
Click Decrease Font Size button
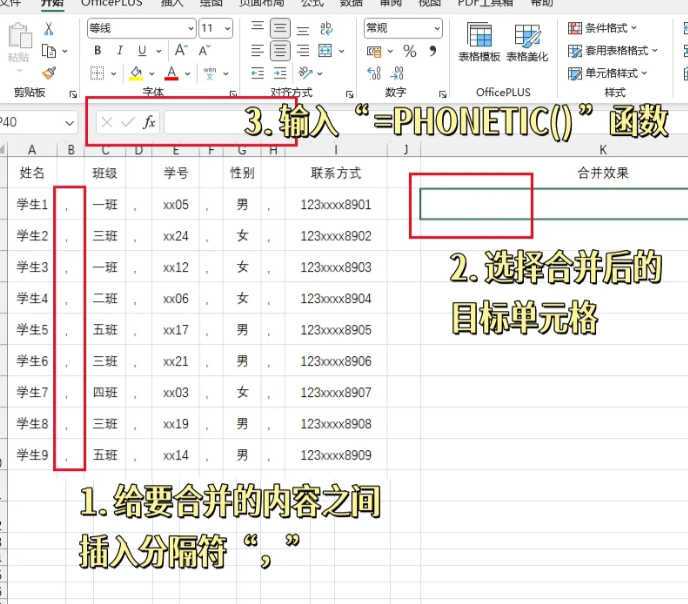click(204, 50)
